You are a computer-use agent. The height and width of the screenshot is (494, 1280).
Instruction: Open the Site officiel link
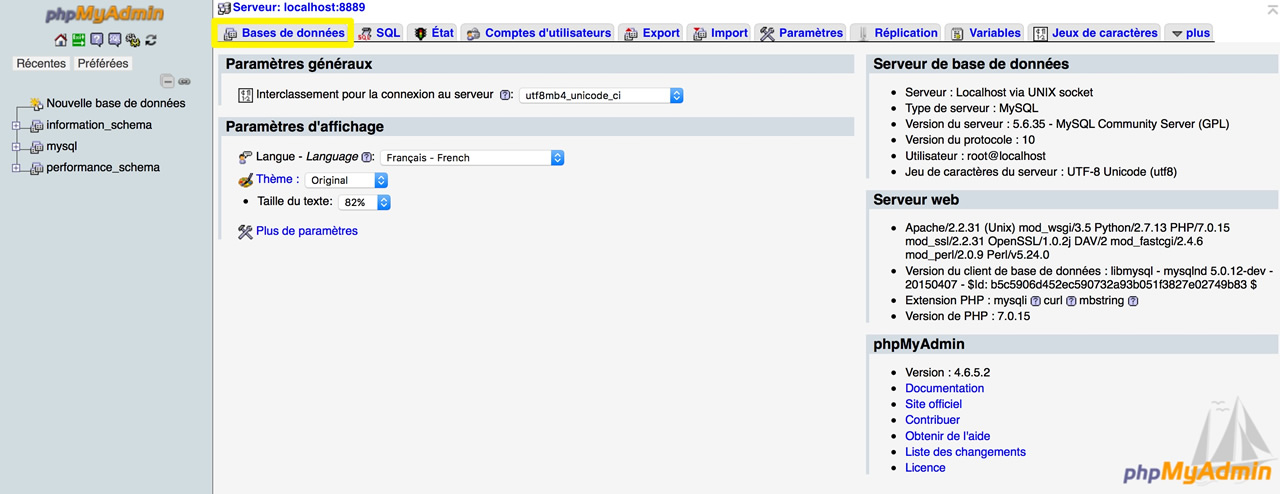(x=934, y=404)
